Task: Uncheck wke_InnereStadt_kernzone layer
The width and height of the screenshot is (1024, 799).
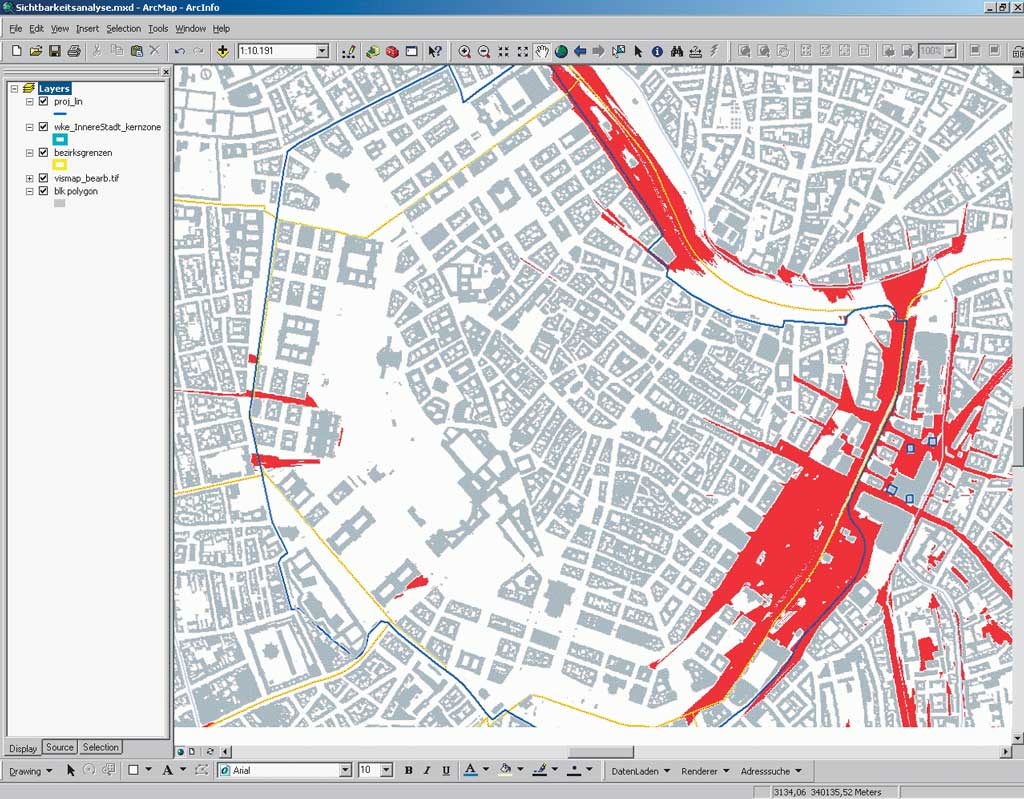Action: click(x=44, y=127)
